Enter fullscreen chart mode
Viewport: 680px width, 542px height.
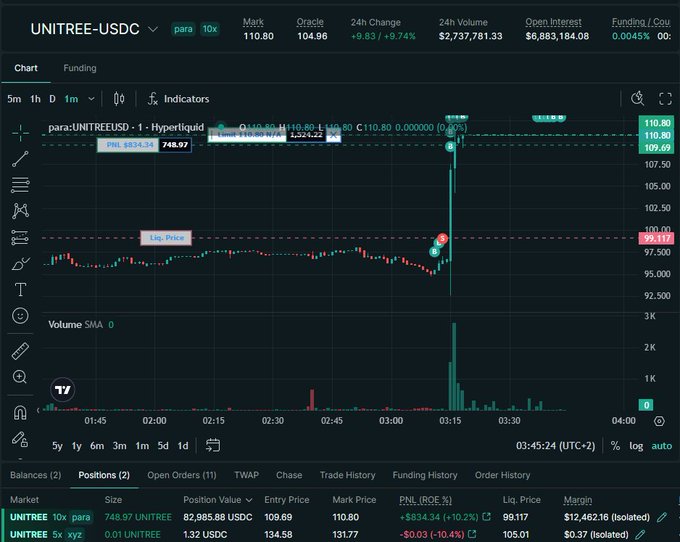tap(665, 98)
